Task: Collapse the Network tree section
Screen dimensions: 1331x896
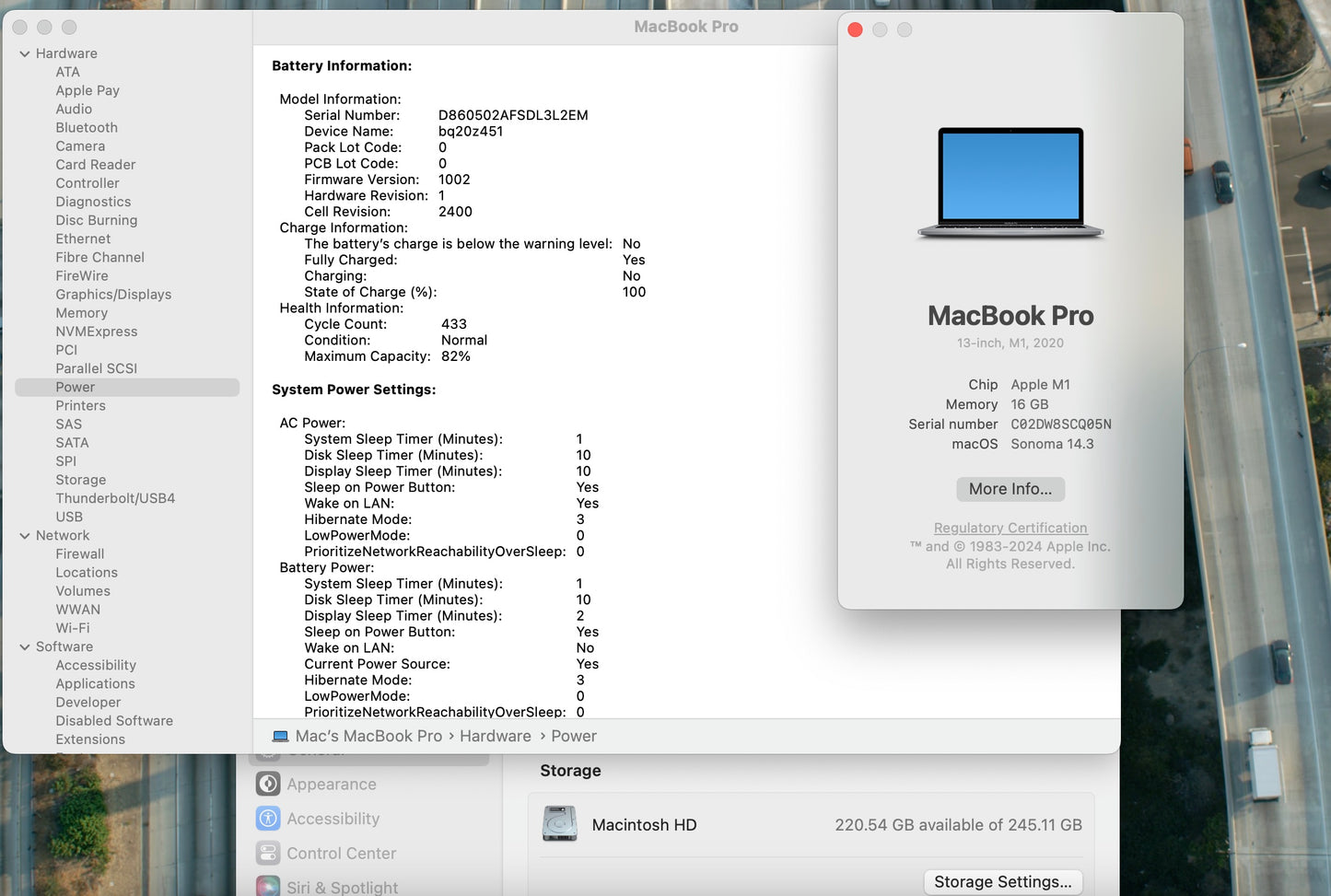Action: coord(25,536)
